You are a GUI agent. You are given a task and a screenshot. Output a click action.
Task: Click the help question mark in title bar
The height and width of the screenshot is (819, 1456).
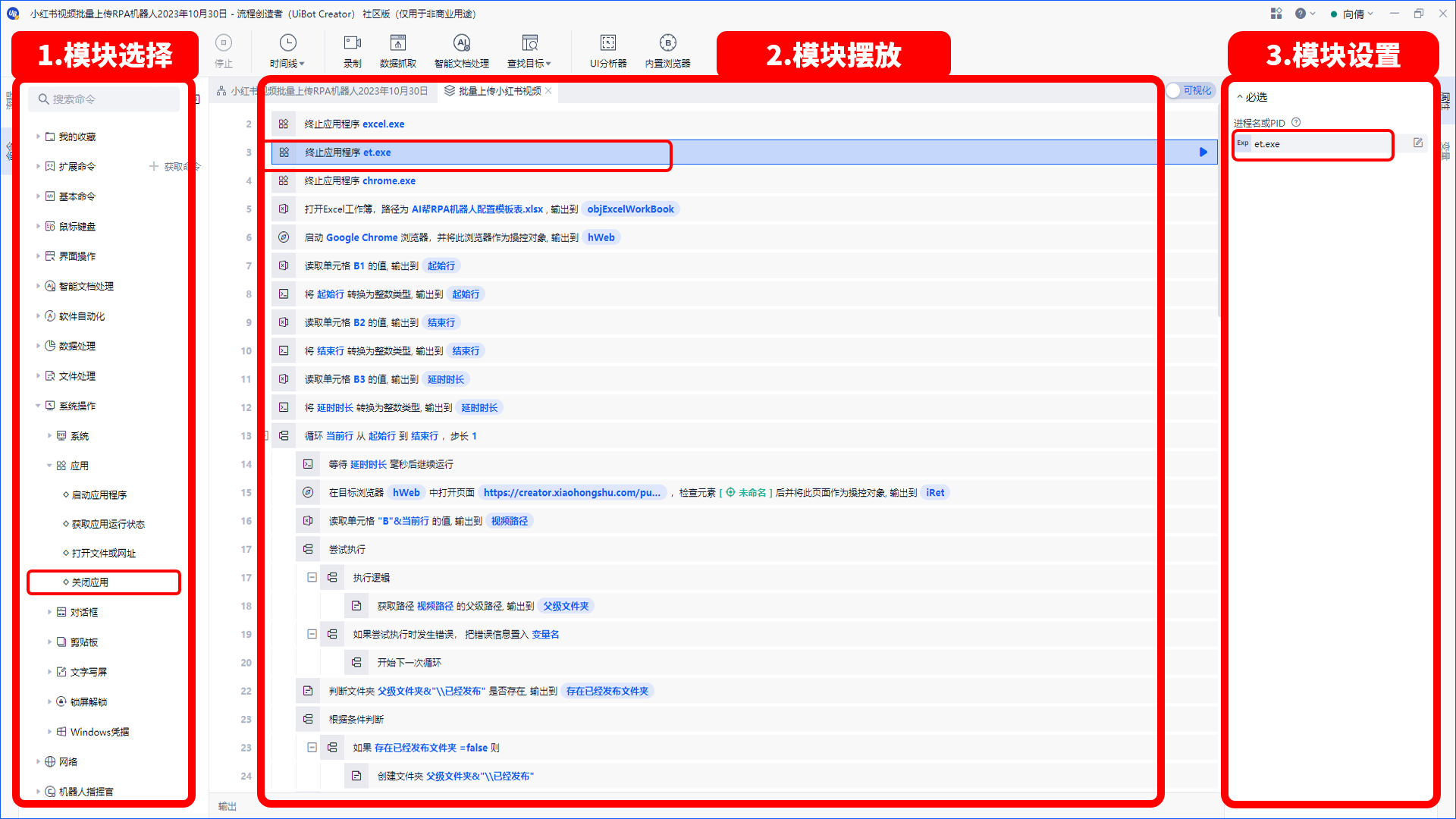(1301, 14)
